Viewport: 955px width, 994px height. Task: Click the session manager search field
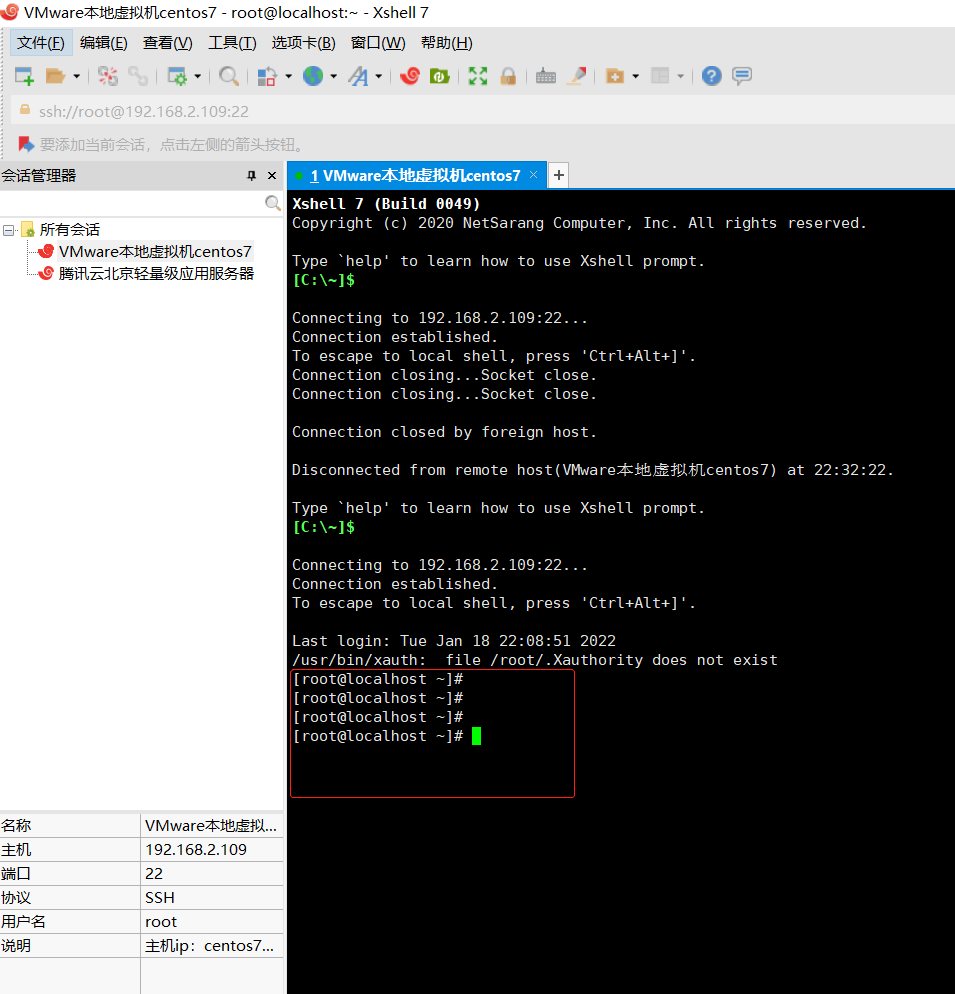[x=131, y=203]
